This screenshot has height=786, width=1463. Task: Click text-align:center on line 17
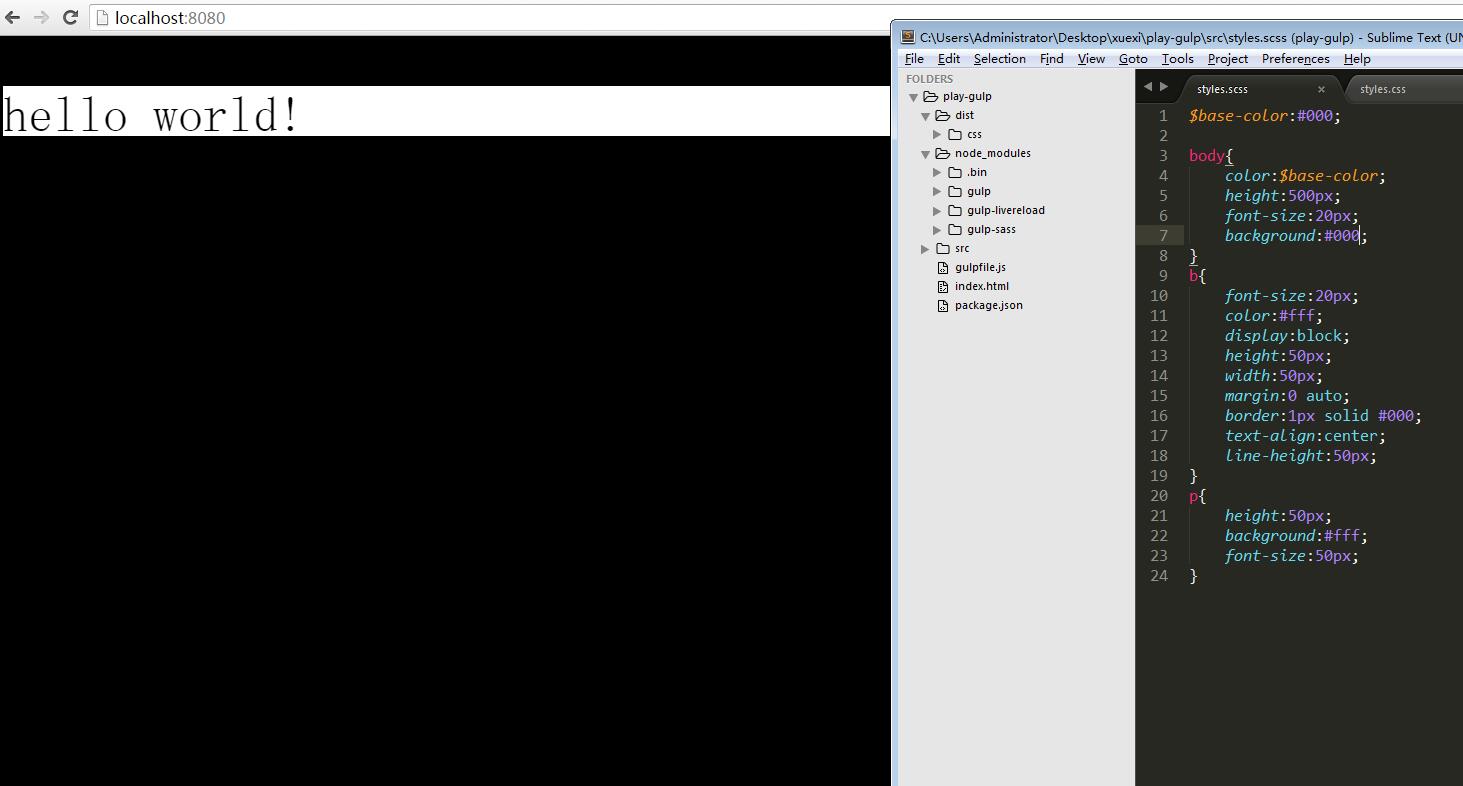tap(1301, 436)
